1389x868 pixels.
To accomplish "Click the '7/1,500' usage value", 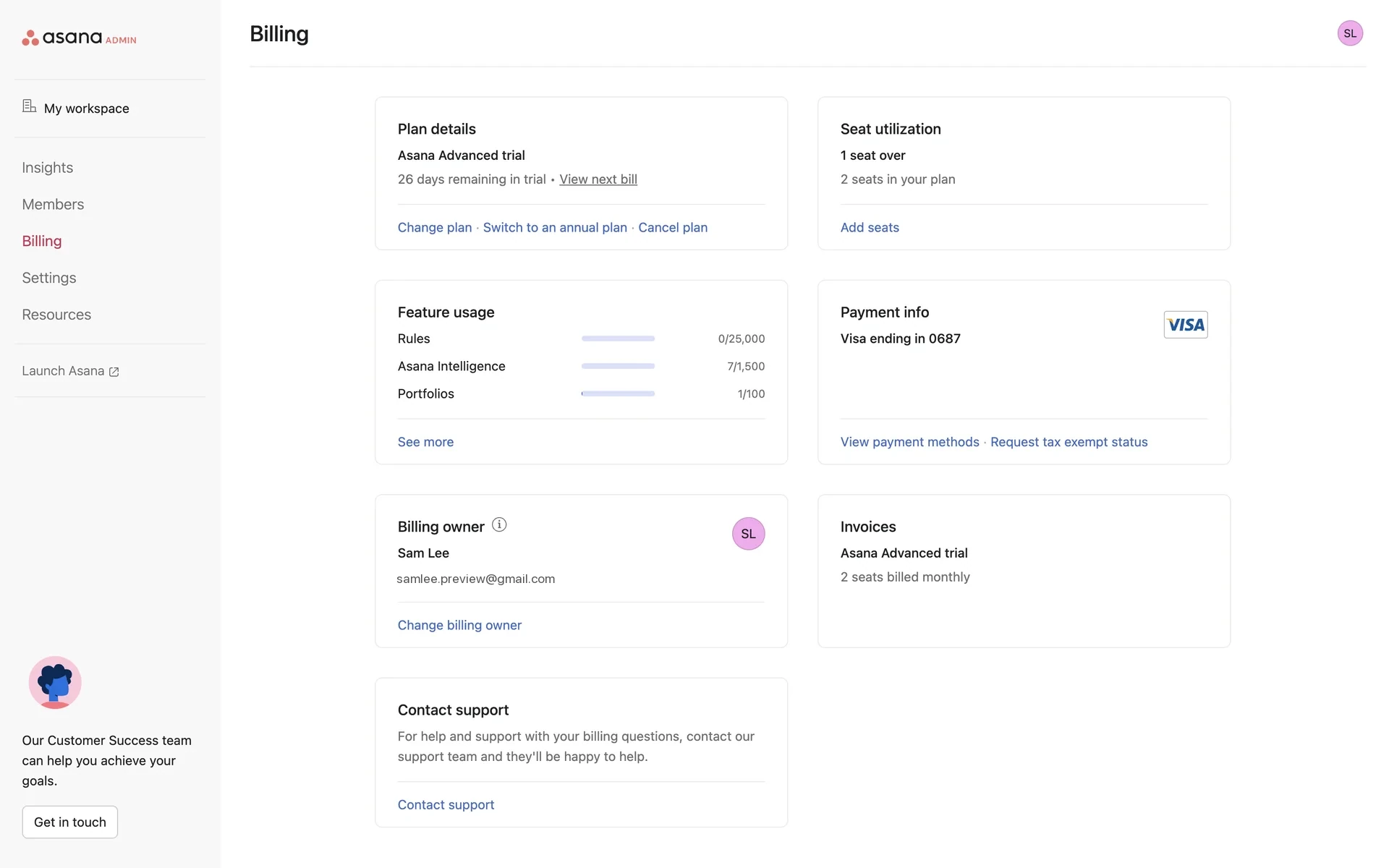I will coord(746,366).
